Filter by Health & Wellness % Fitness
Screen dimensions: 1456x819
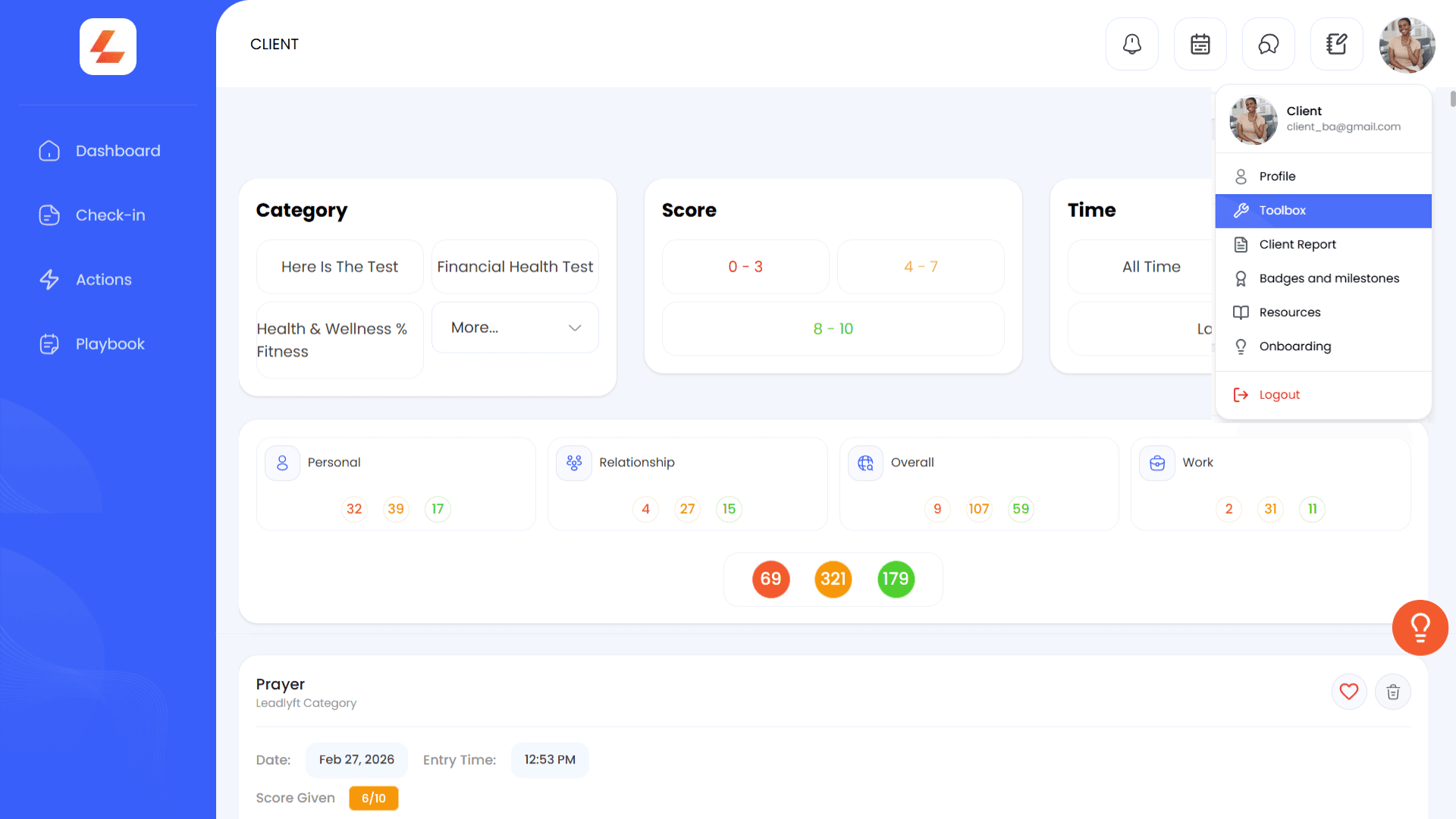pos(340,340)
